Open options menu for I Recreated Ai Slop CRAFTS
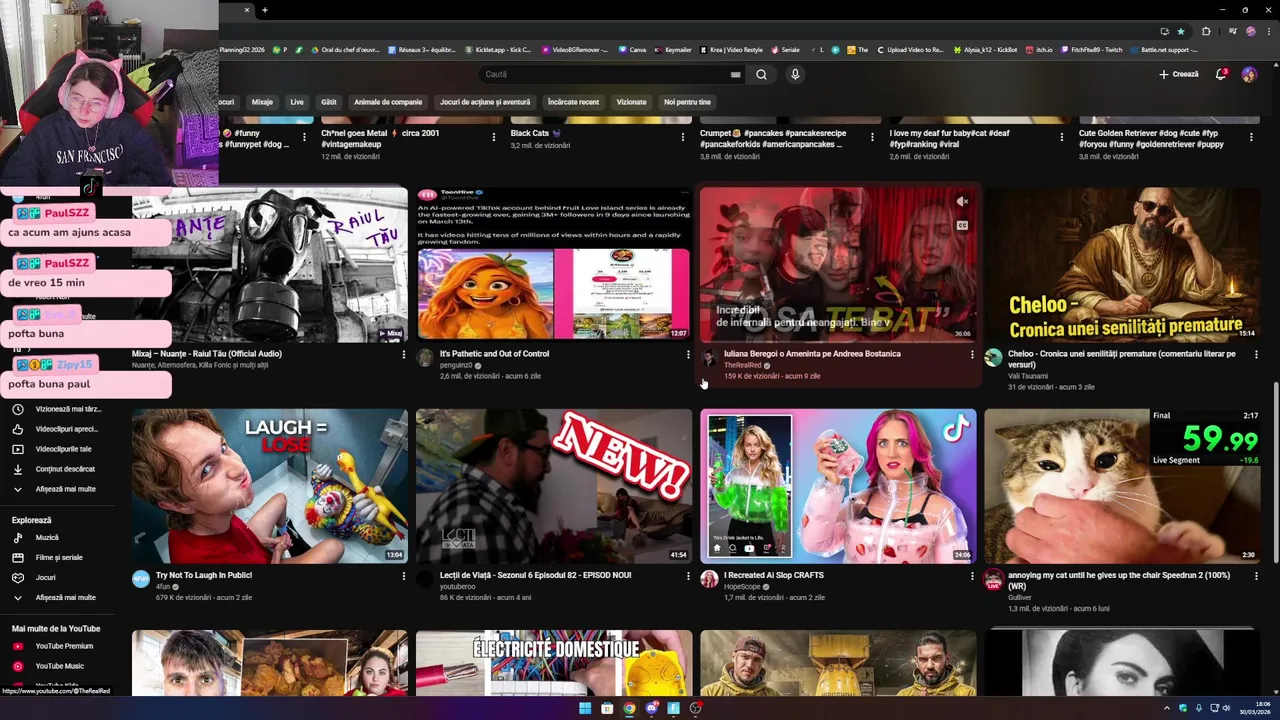The width and height of the screenshot is (1280, 720). [x=972, y=576]
